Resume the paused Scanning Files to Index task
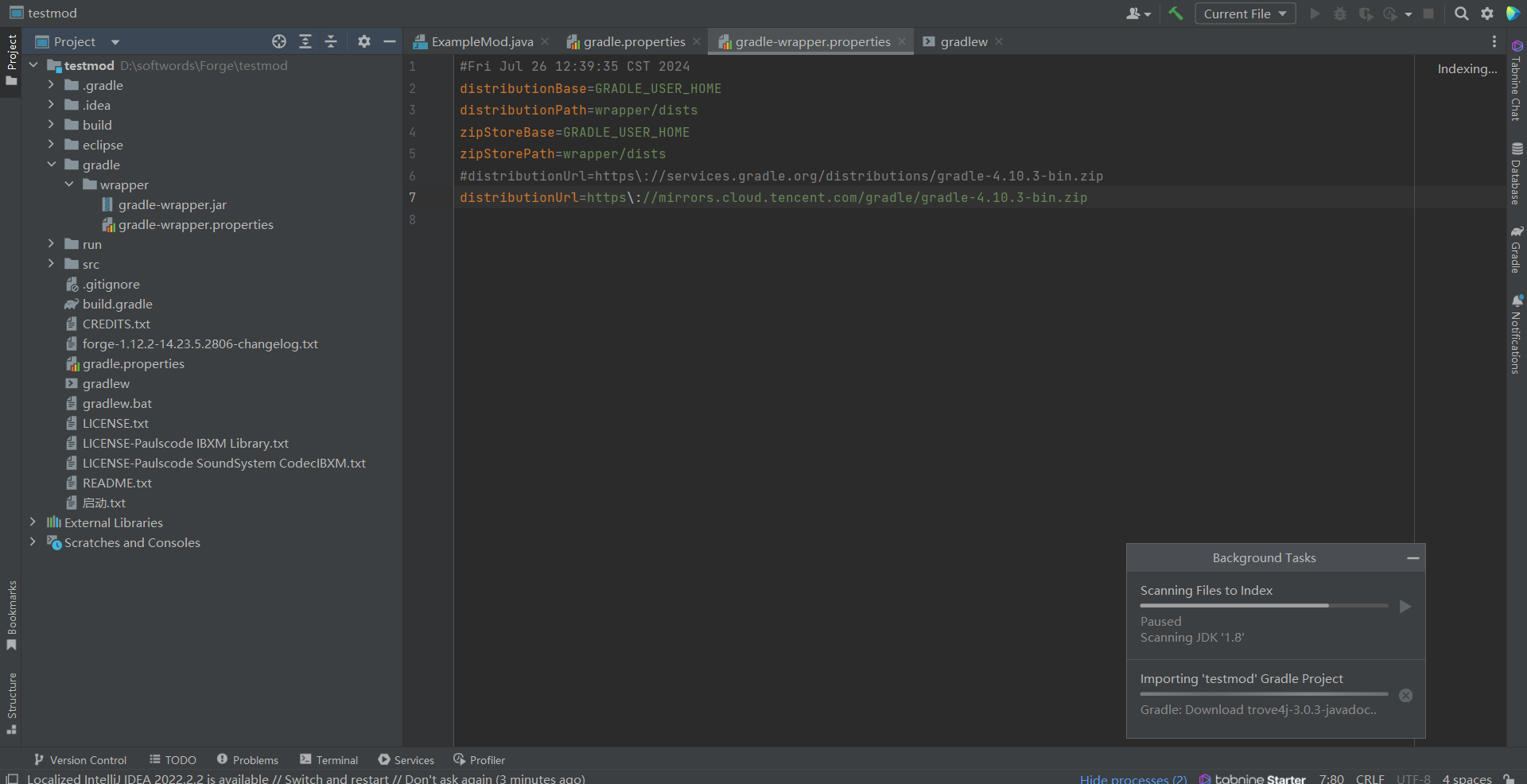This screenshot has height=784, width=1527. coord(1405,607)
